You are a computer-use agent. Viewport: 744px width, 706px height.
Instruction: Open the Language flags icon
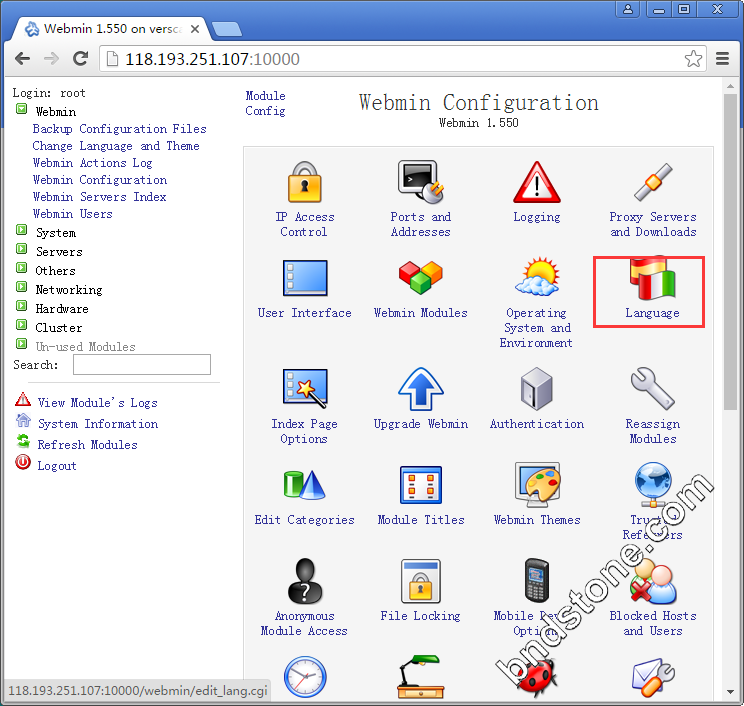[x=652, y=278]
